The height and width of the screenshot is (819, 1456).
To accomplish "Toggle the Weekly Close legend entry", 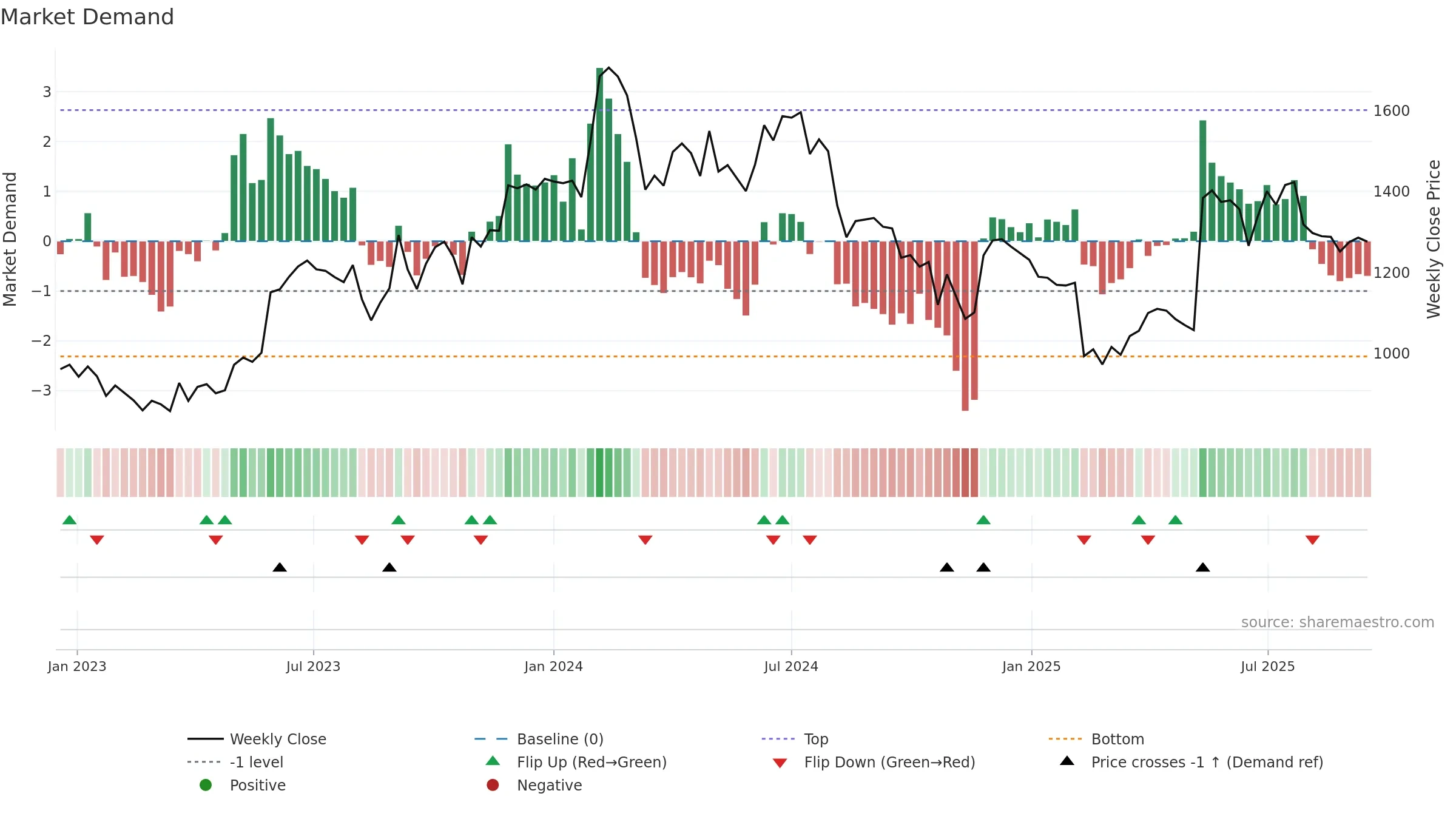I will [x=257, y=739].
